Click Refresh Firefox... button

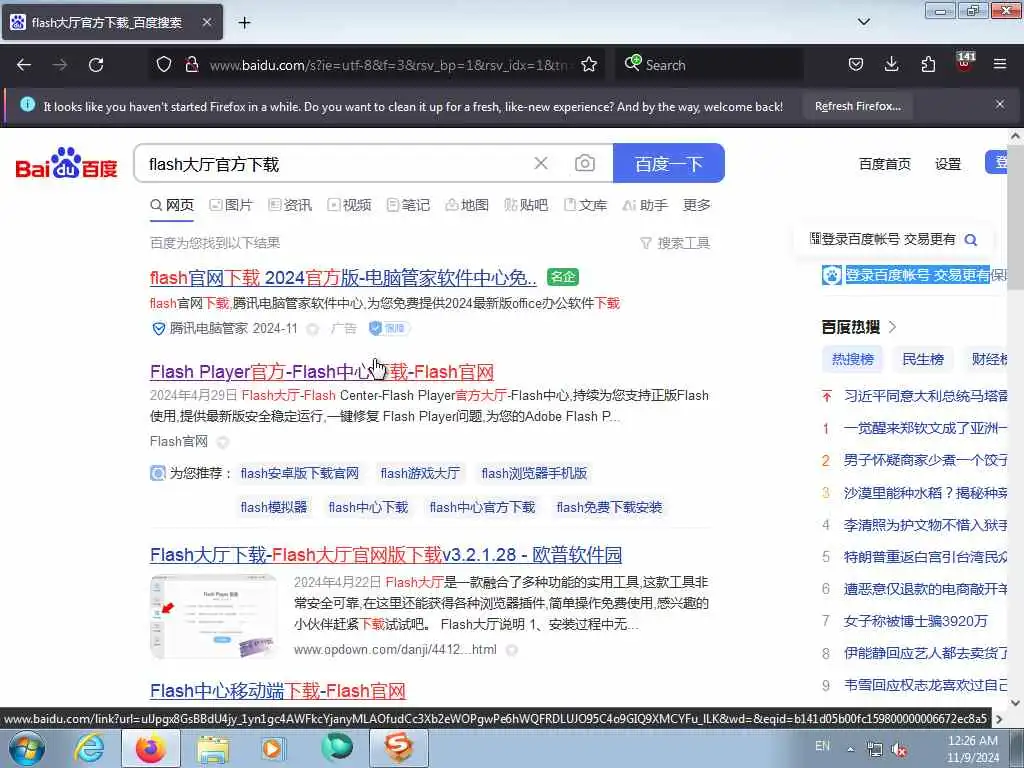857,106
